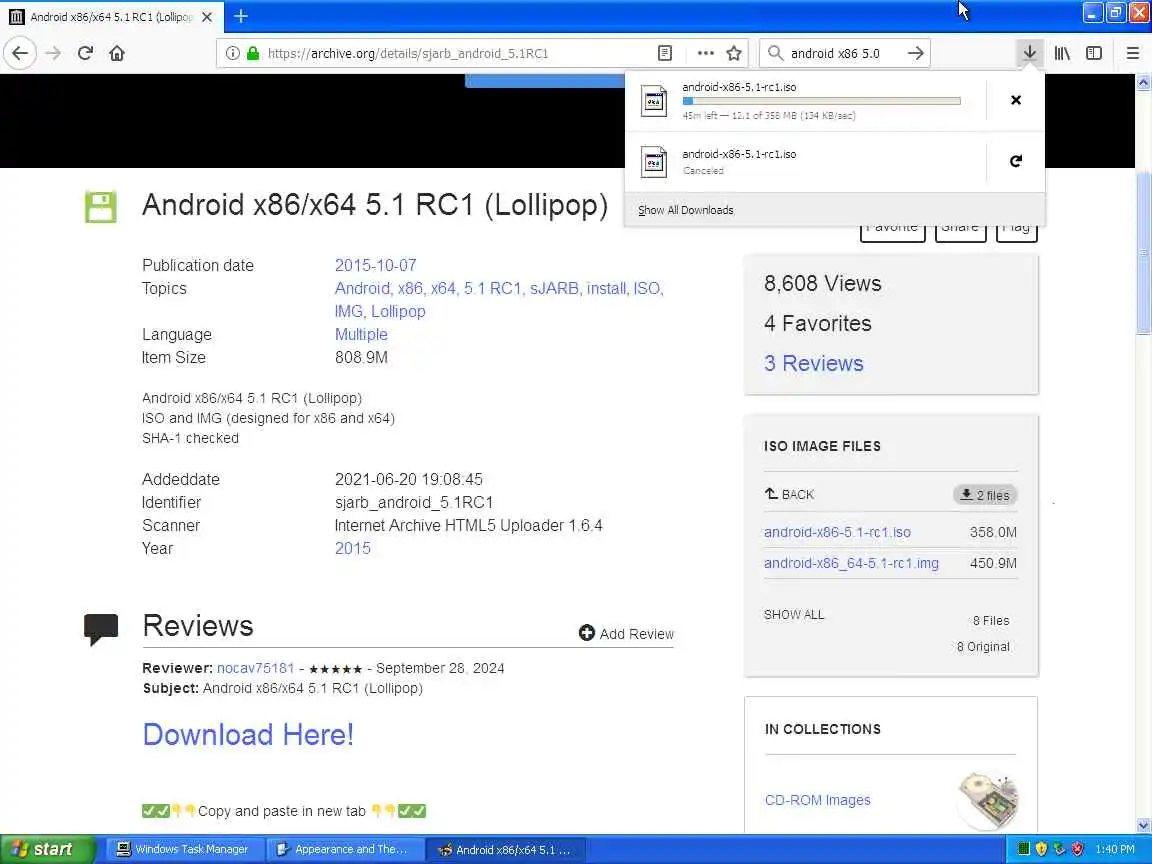
Task: Open the Windows start menu
Action: point(48,849)
